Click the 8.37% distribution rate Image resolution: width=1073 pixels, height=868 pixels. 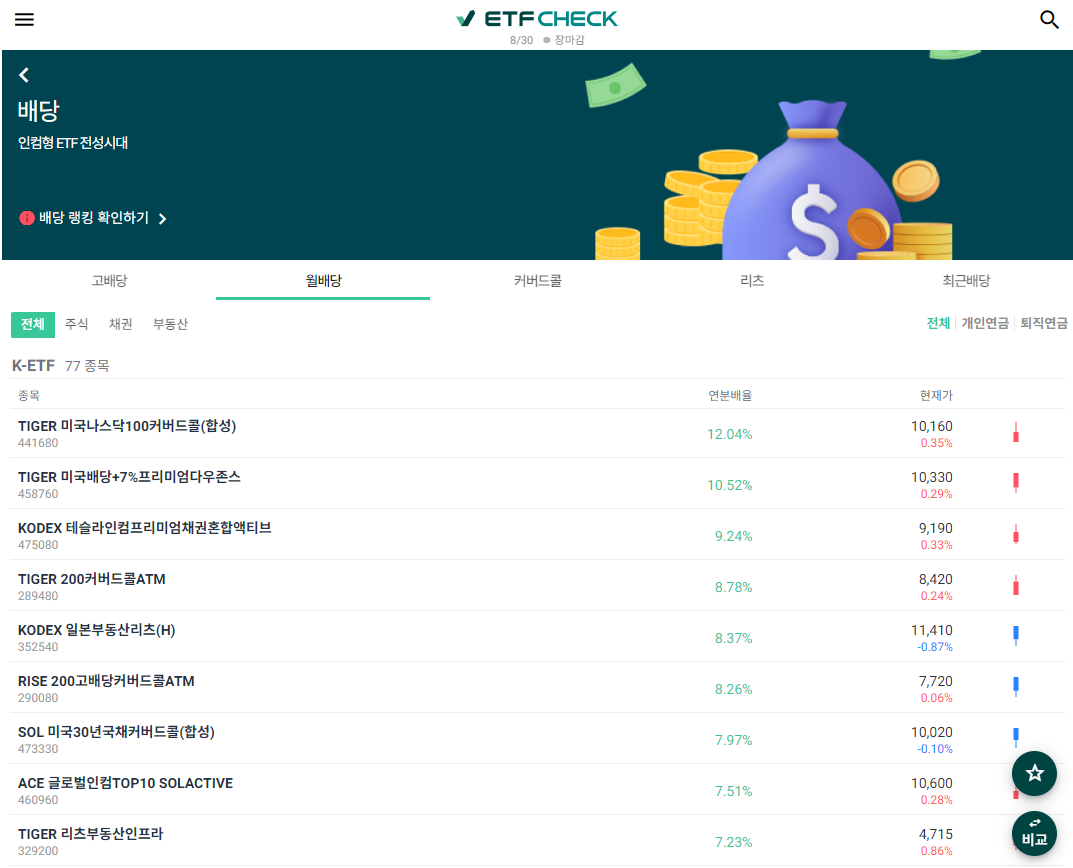733,638
